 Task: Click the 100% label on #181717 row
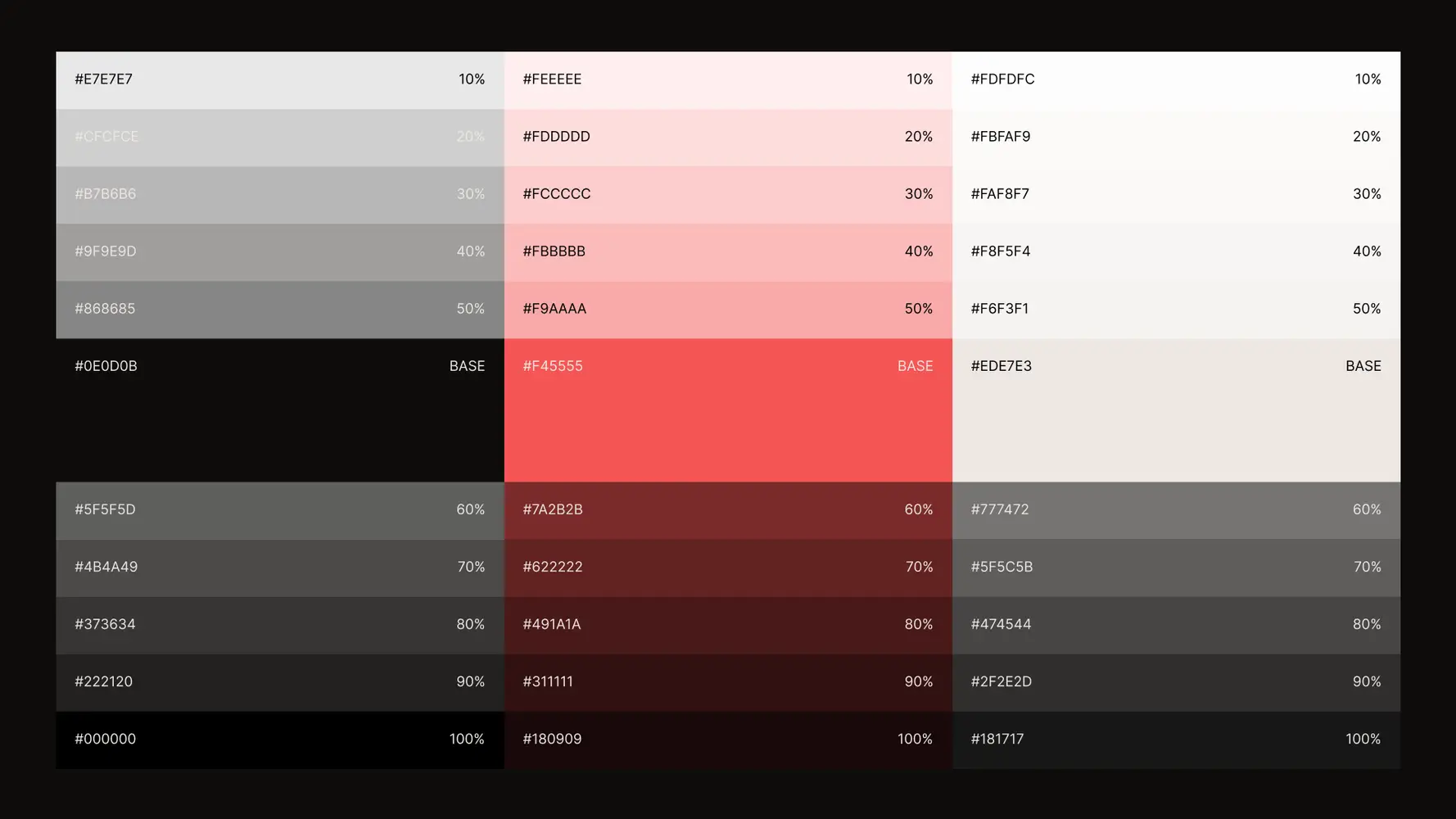click(x=1363, y=739)
